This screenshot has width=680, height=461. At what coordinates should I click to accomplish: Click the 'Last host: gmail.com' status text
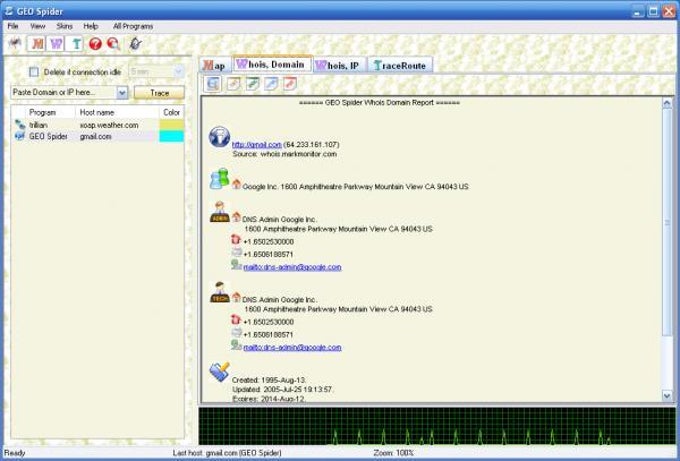click(227, 453)
